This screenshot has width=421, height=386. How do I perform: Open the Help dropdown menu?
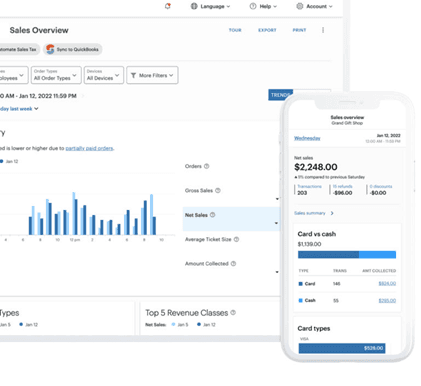263,6
